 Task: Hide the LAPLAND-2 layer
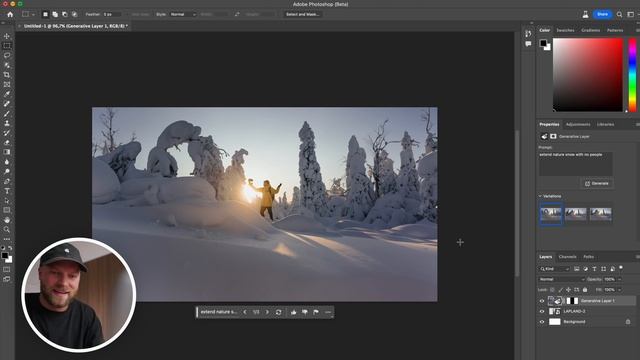coord(542,311)
